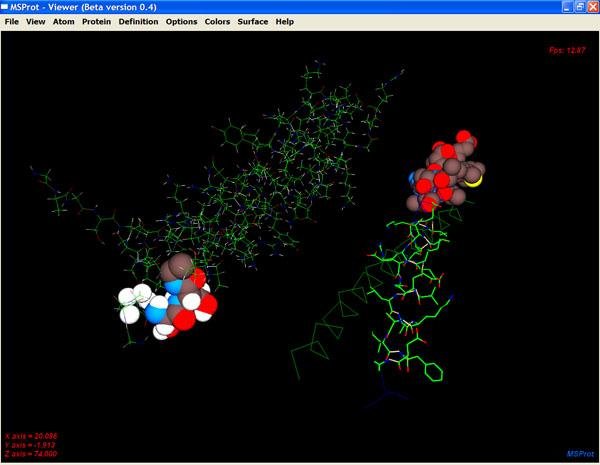Minimize the MSProt Viewer window
The width and height of the screenshot is (600, 465).
pos(567,7)
